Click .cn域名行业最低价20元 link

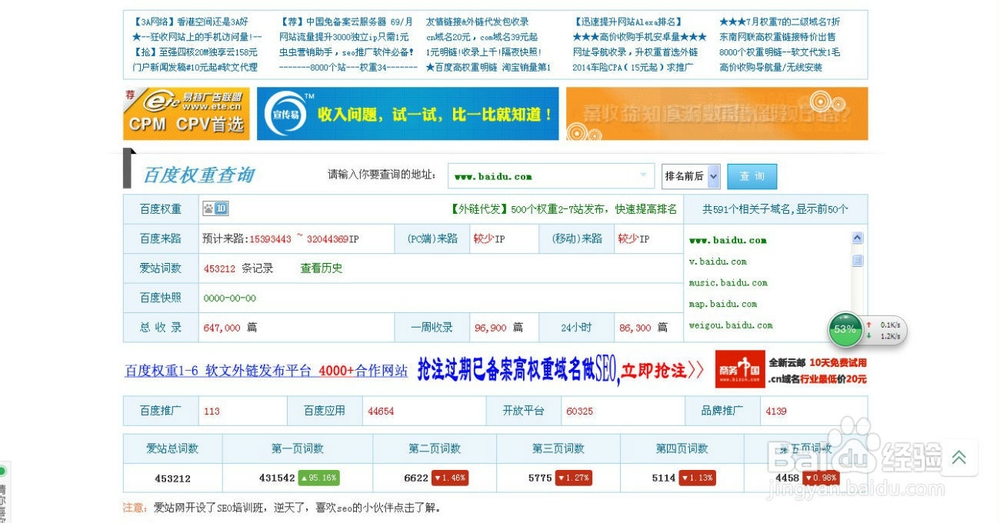[x=817, y=379]
